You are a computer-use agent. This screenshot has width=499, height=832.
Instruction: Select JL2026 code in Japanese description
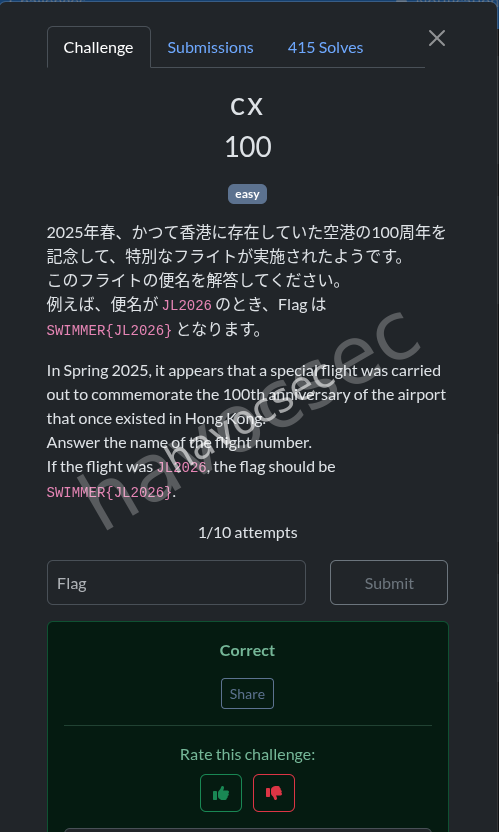(187, 306)
